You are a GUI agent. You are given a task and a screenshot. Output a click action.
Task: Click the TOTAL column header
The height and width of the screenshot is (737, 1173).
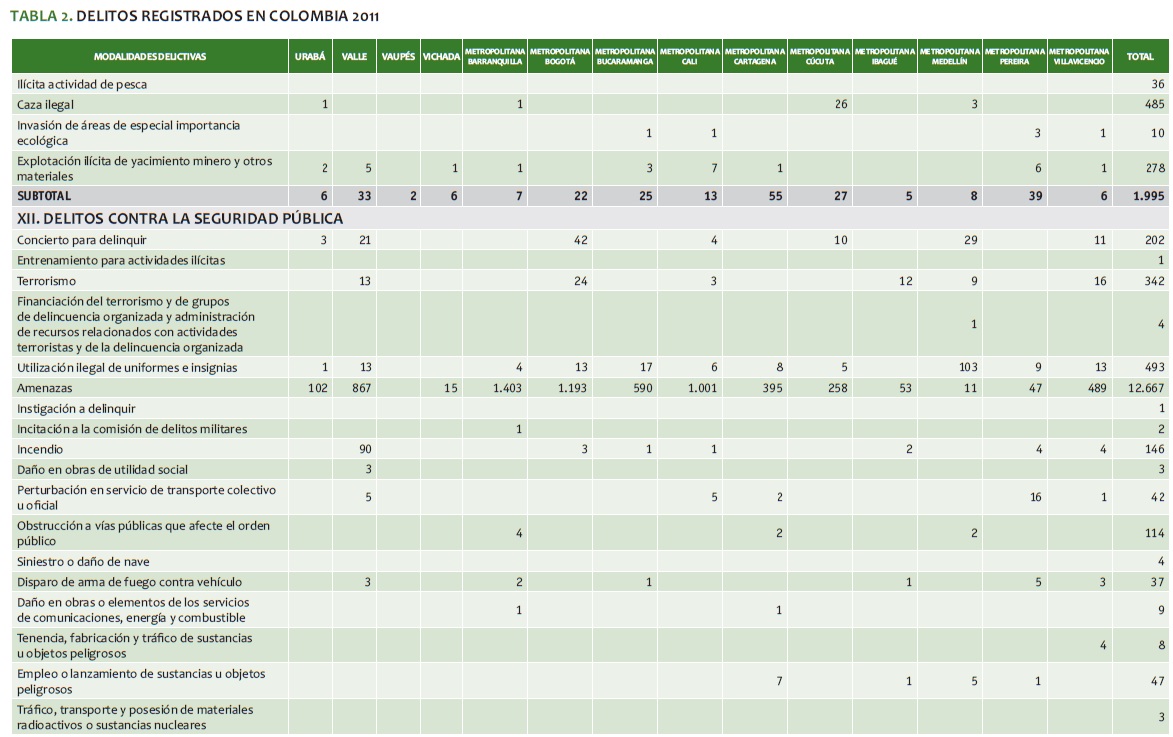1140,57
